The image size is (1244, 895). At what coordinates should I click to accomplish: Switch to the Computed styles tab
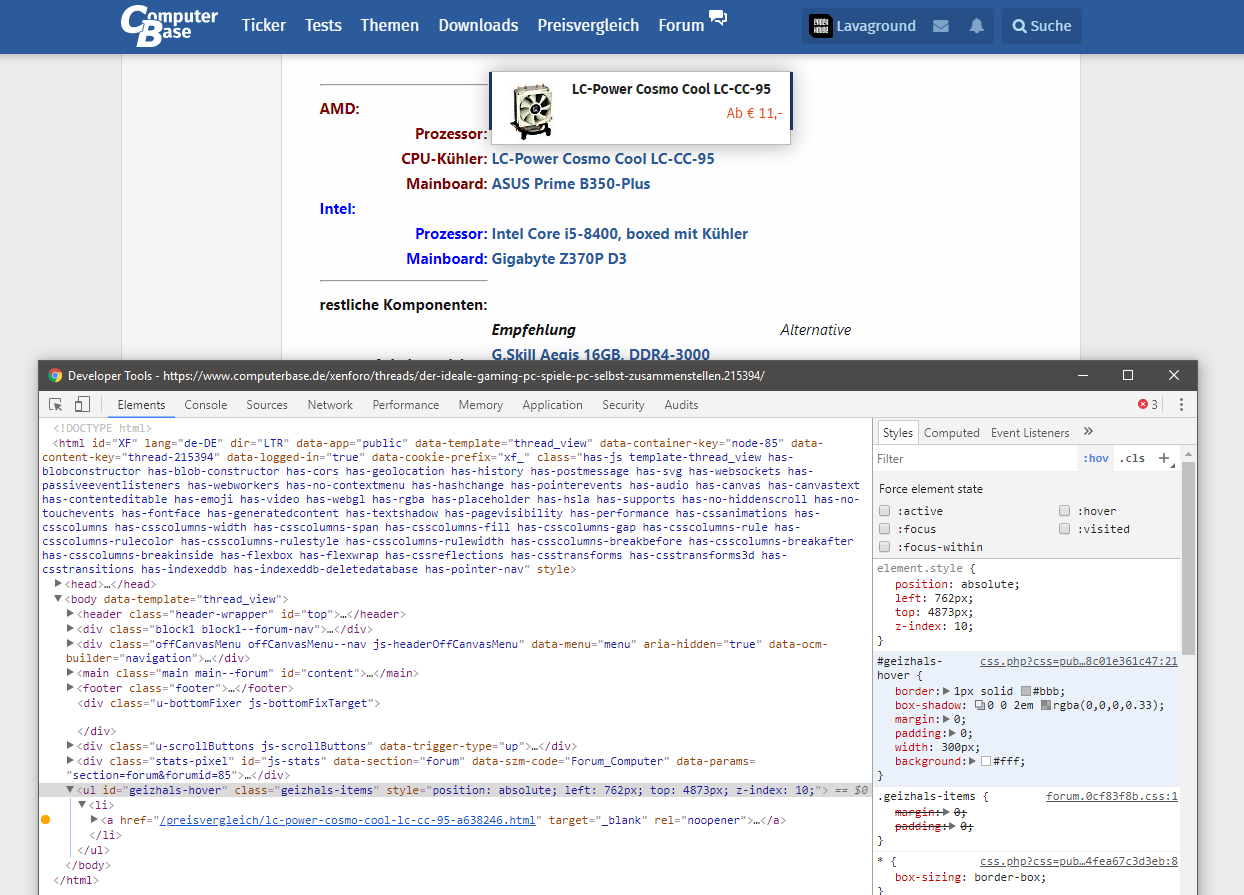[x=951, y=432]
